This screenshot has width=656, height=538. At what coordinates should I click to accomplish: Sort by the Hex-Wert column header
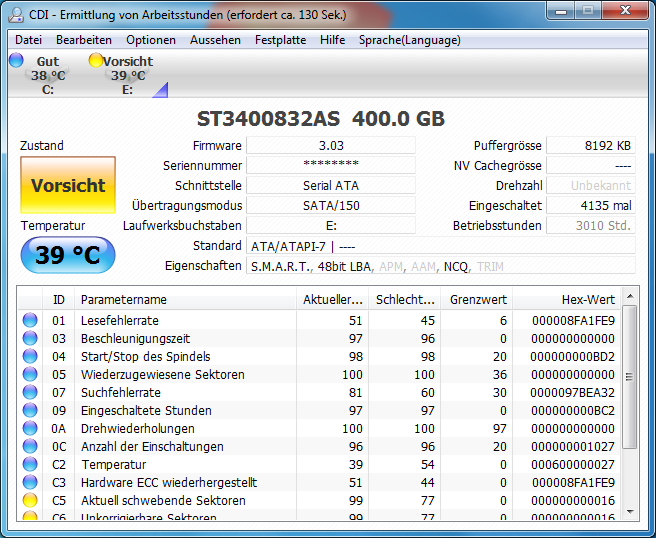567,300
